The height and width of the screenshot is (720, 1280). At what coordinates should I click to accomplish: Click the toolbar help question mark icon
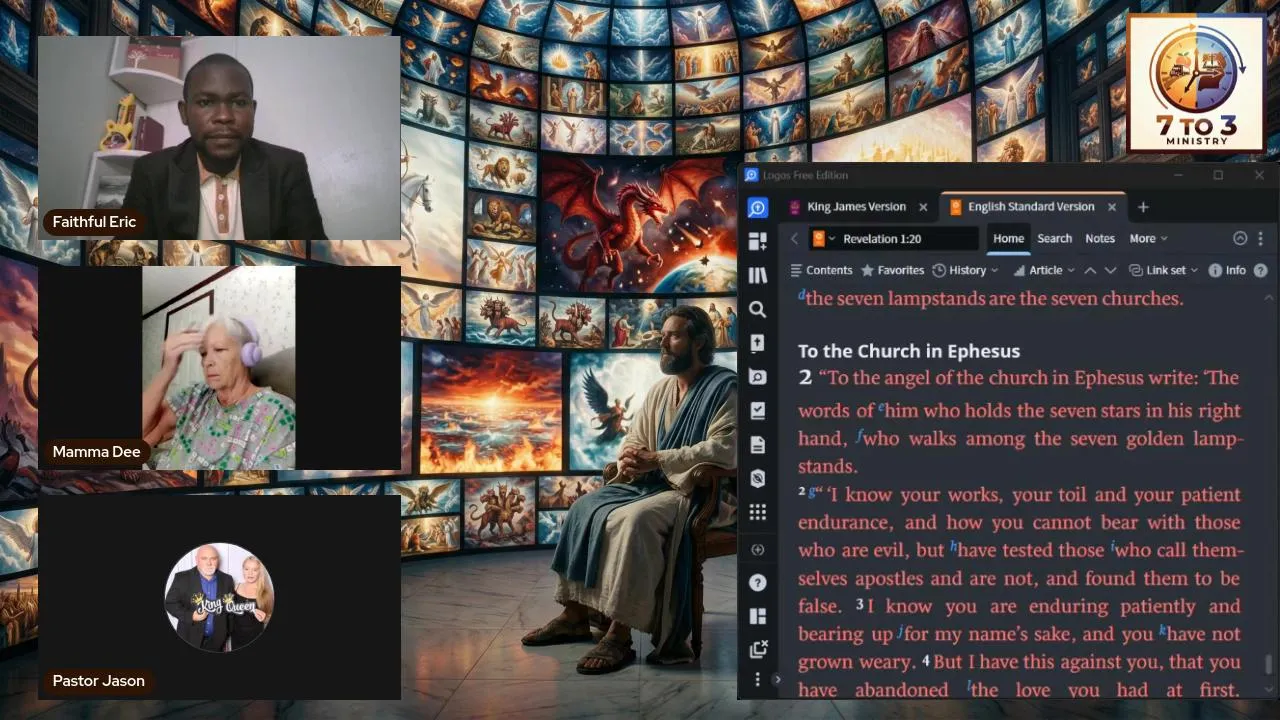pyautogui.click(x=1260, y=270)
